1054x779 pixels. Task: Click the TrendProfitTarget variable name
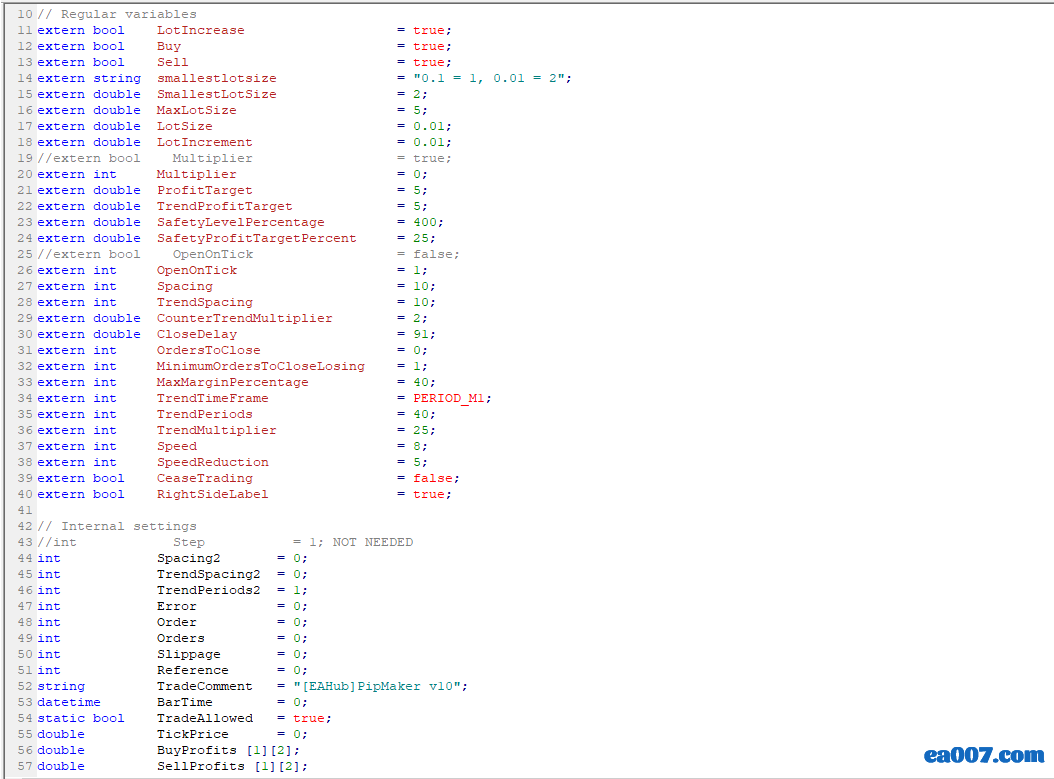click(x=224, y=206)
